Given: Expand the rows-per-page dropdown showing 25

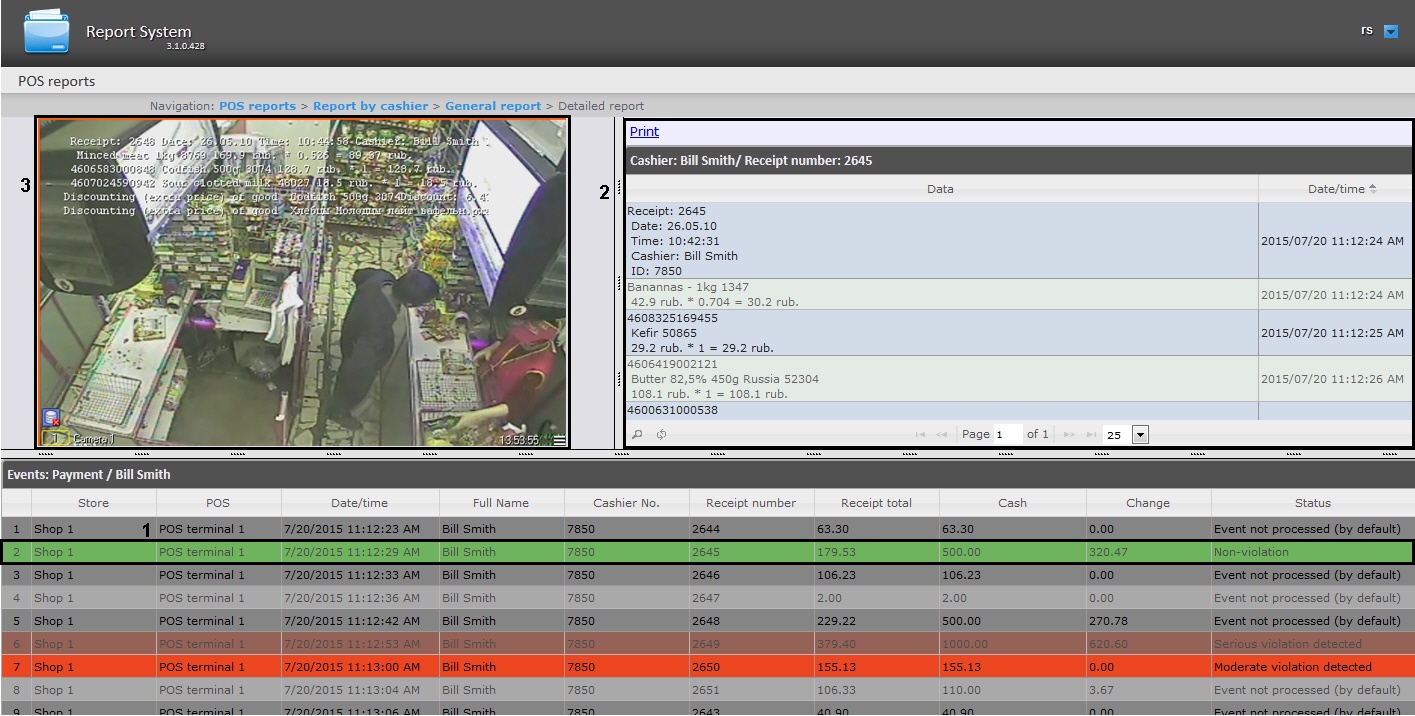Looking at the screenshot, I should (x=1140, y=435).
